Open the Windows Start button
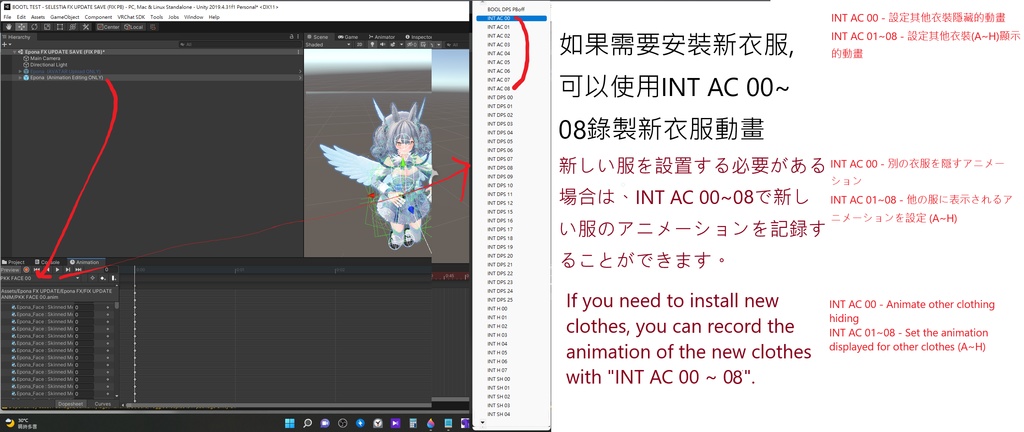Screen dimensions: 1024x432 coord(289,424)
